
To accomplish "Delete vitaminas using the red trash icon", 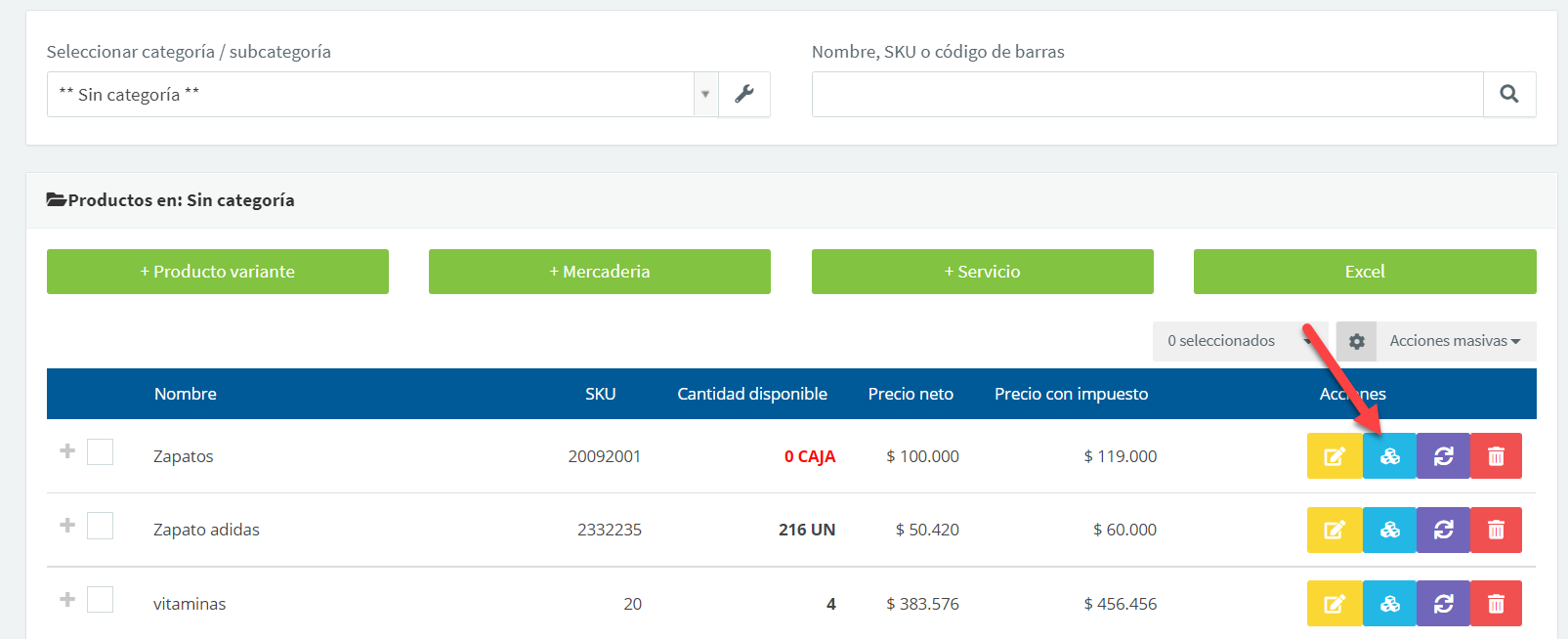I will (x=1496, y=604).
